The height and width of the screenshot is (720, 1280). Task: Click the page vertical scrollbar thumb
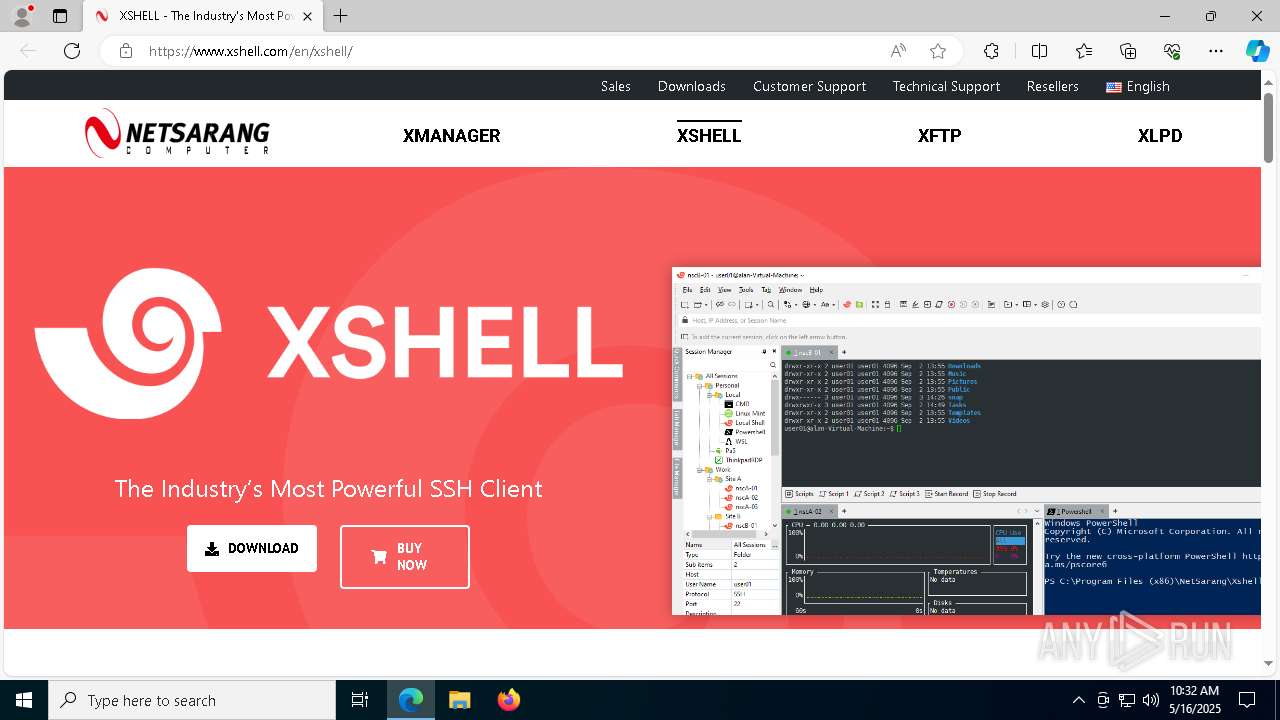pyautogui.click(x=1268, y=127)
